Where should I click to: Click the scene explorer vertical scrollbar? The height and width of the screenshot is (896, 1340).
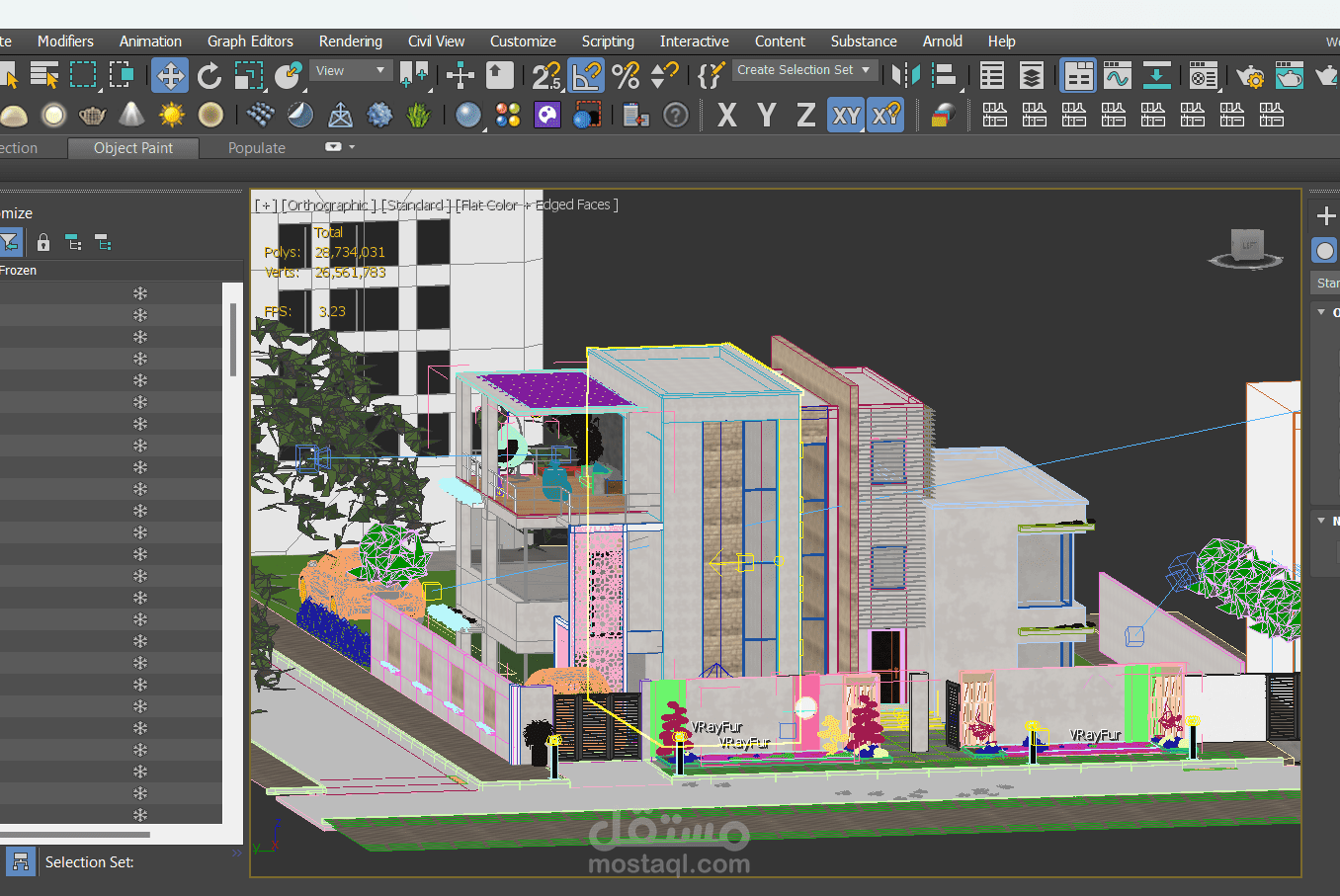tap(233, 341)
